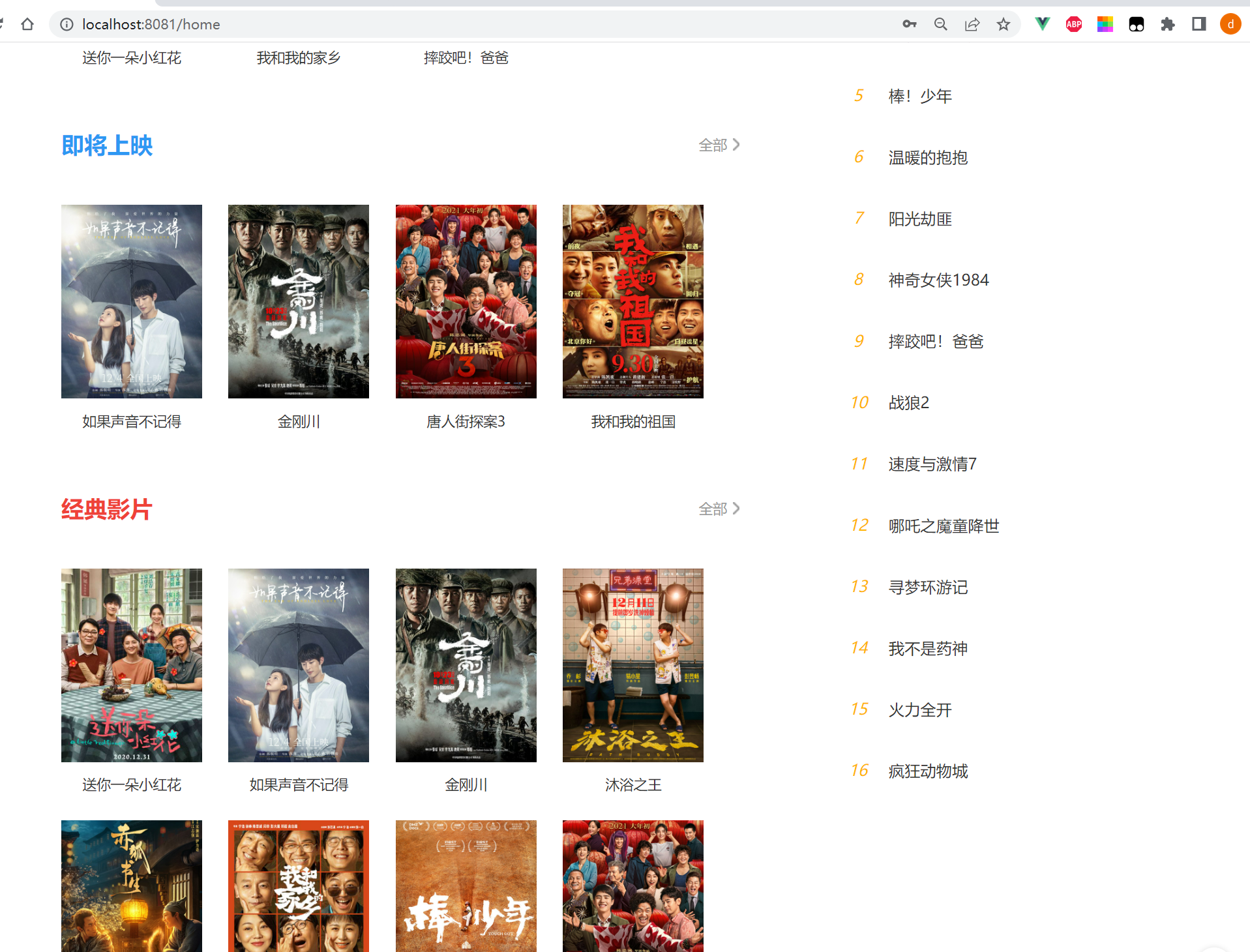
Task: Click the 经典影片 section heading
Action: pos(107,509)
